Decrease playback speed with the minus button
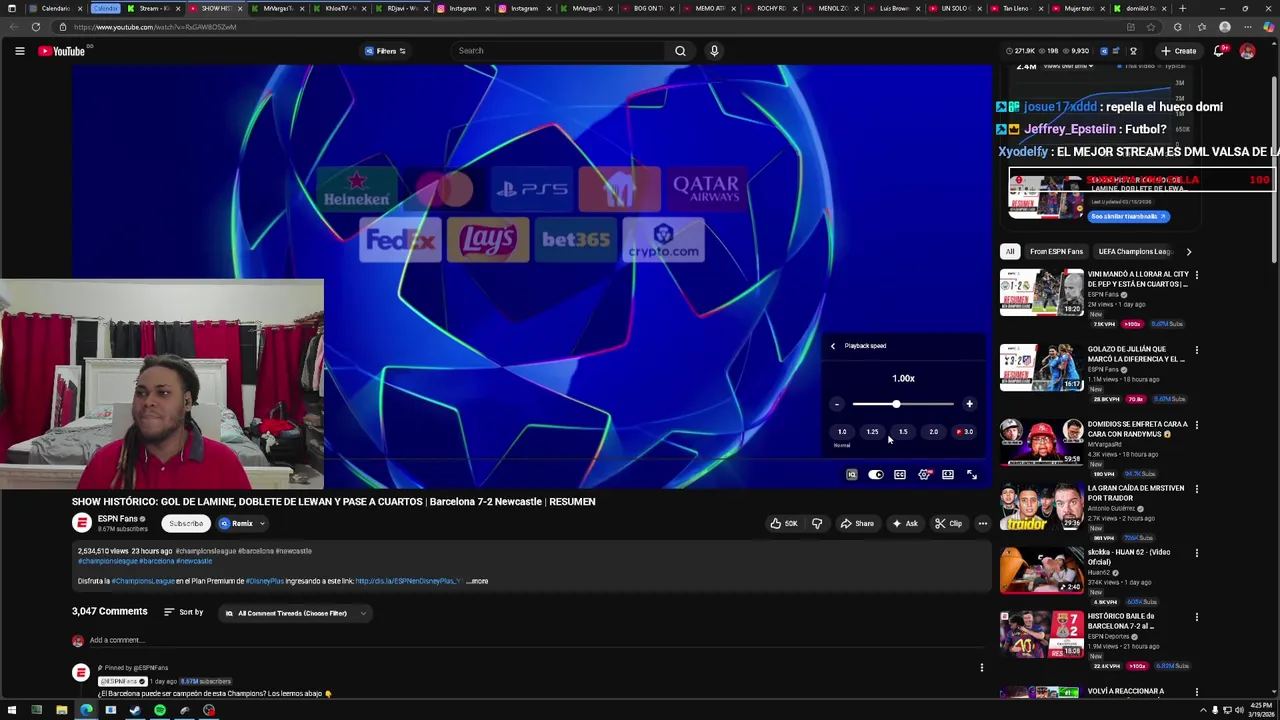The image size is (1280, 720). tap(837, 404)
